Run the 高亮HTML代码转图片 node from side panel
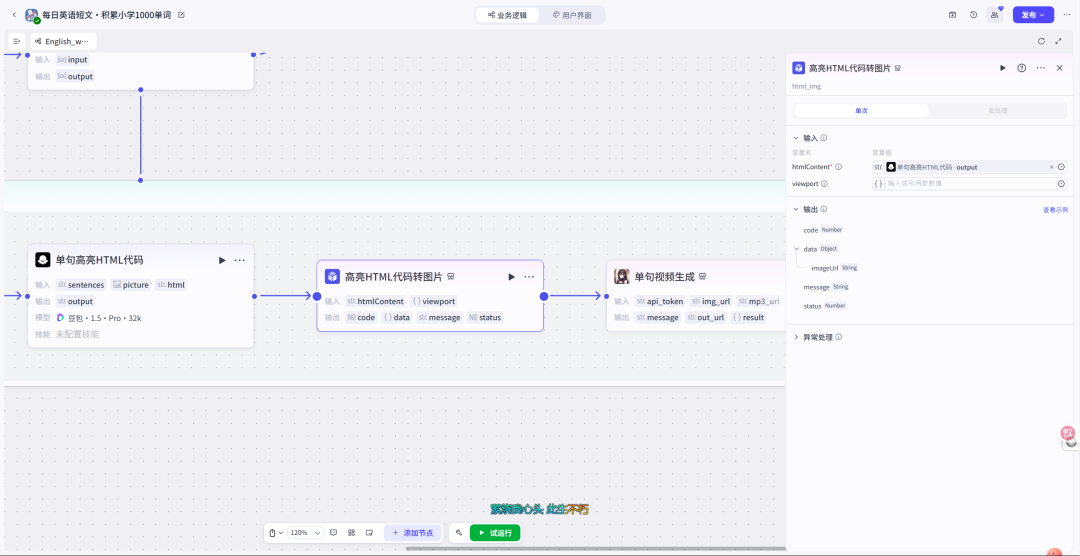The height and width of the screenshot is (556, 1080). pos(1003,68)
